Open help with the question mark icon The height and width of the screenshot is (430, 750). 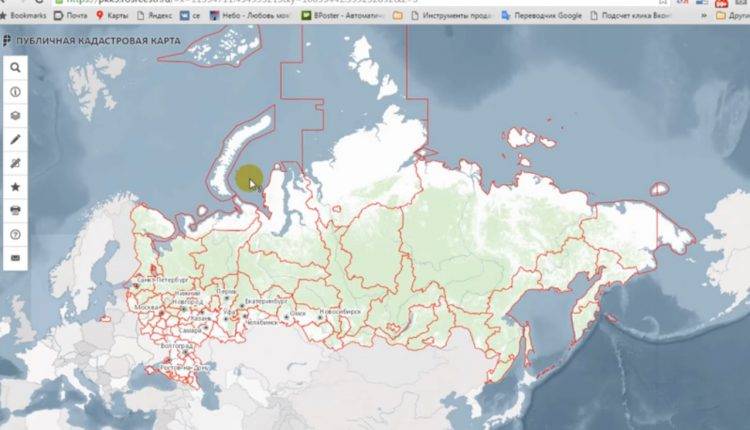click(16, 234)
